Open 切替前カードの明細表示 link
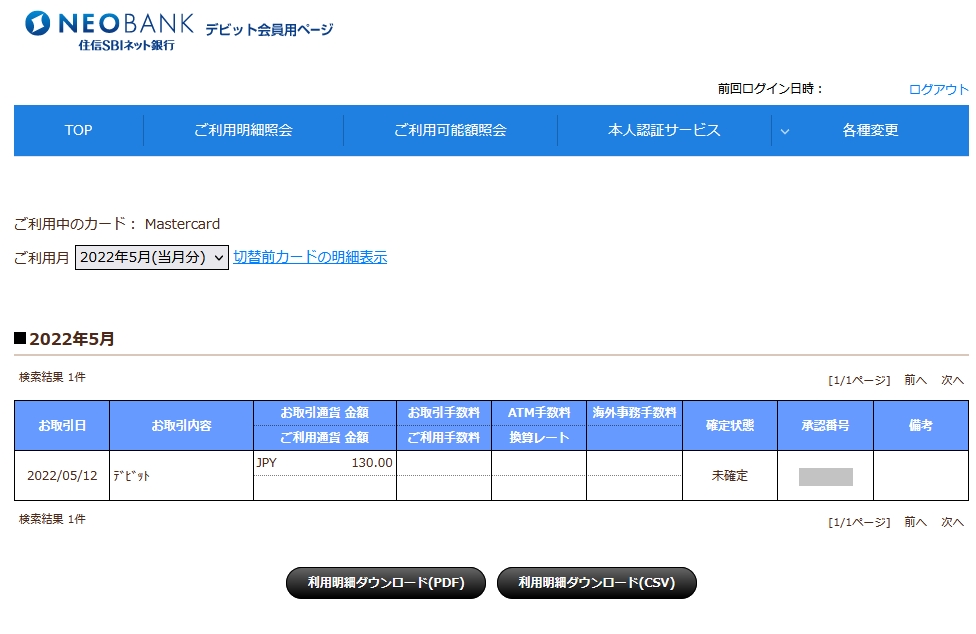 pos(310,257)
